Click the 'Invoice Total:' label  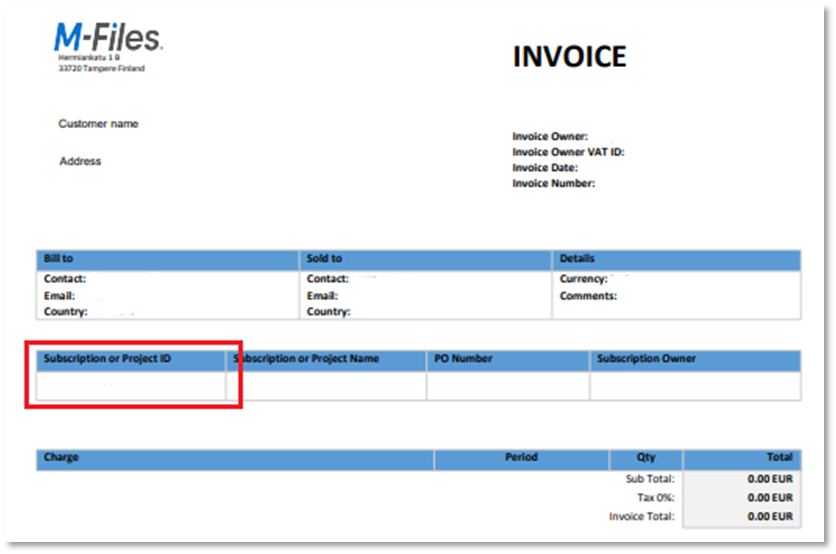point(642,516)
